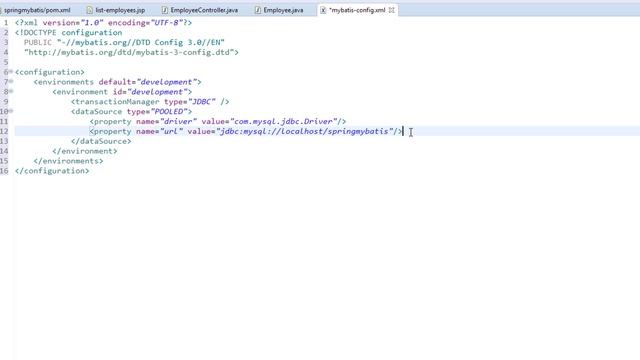Collapse the dataSource element fold marker
The width and height of the screenshot is (640, 360).
pyautogui.click(x=11, y=111)
